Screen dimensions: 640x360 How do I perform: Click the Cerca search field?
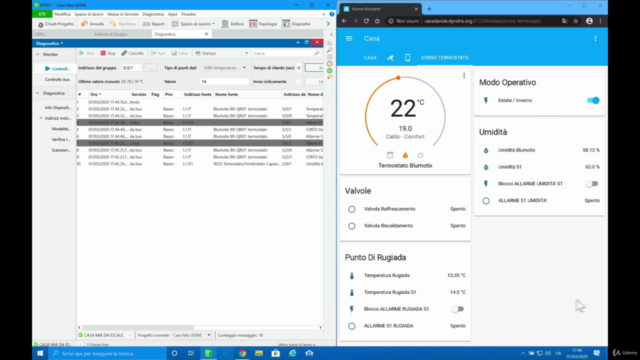click(286, 53)
